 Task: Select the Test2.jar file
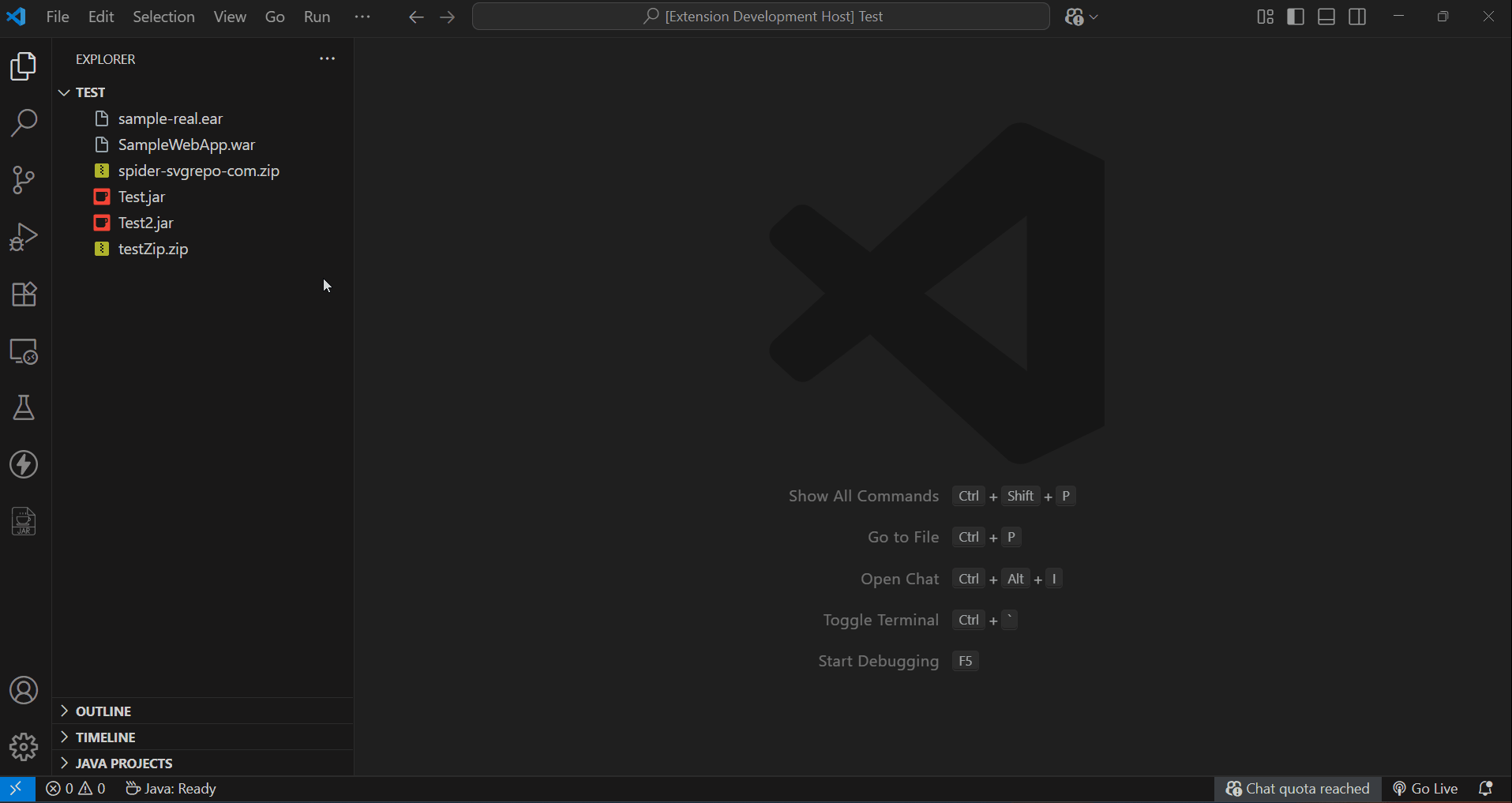[x=203, y=223]
